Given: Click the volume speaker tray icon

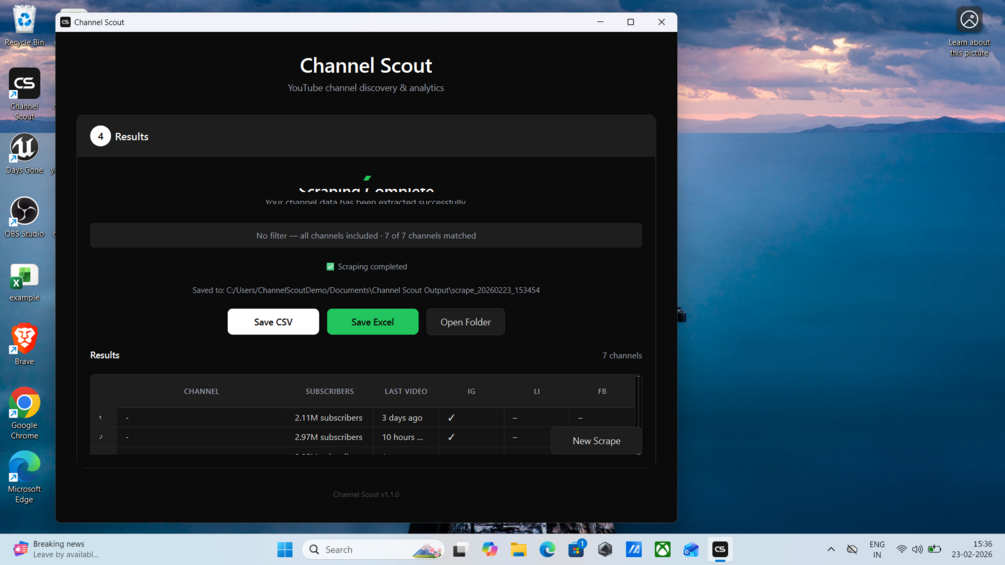Looking at the screenshot, I should (917, 550).
